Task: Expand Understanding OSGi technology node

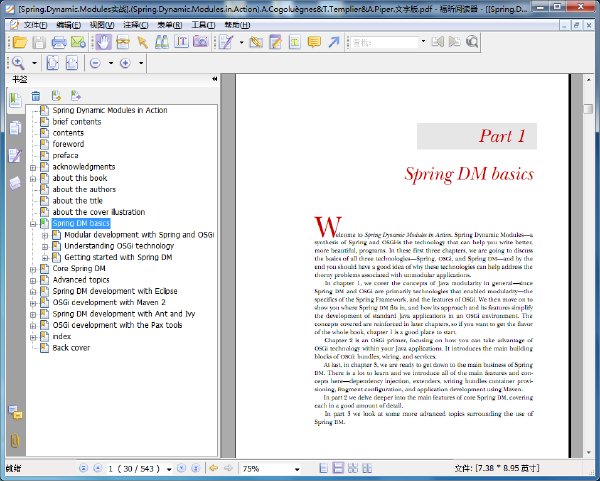Action: coord(45,246)
